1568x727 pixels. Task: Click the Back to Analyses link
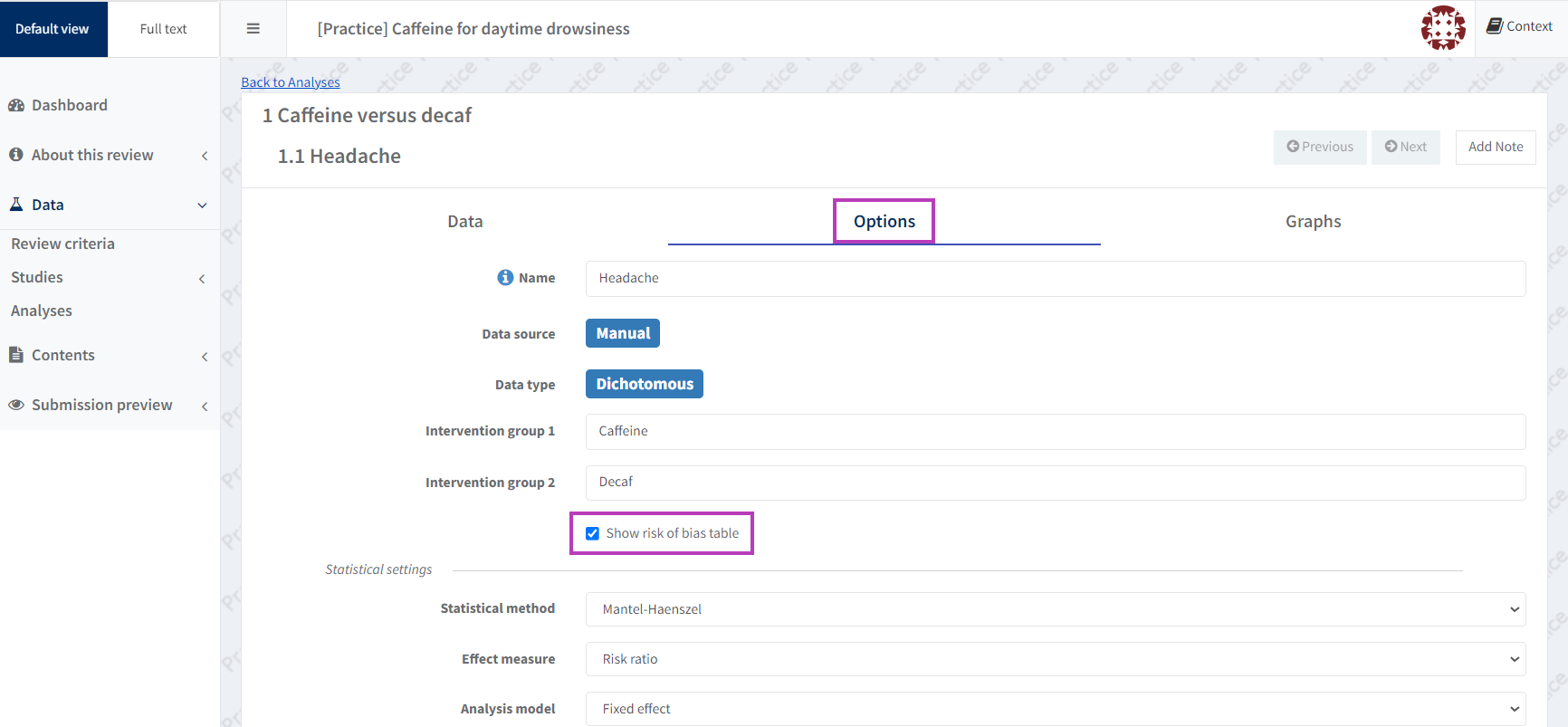[x=291, y=82]
